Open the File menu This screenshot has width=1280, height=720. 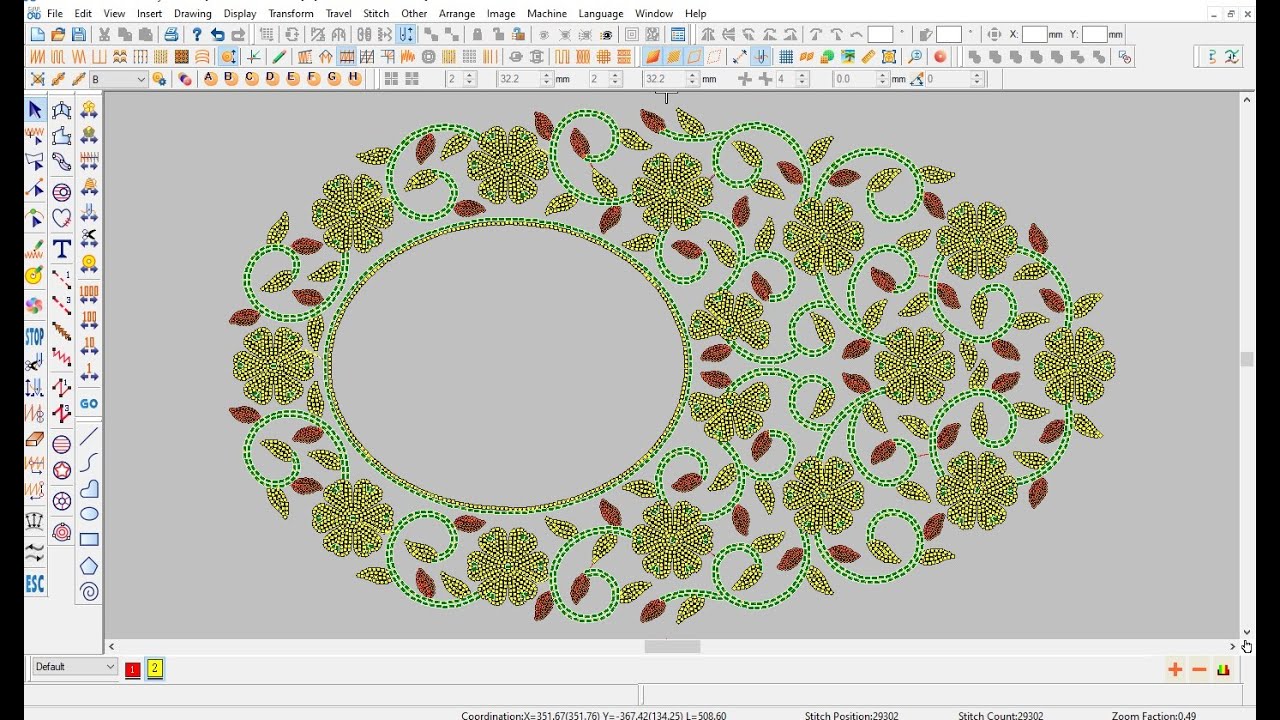[54, 13]
